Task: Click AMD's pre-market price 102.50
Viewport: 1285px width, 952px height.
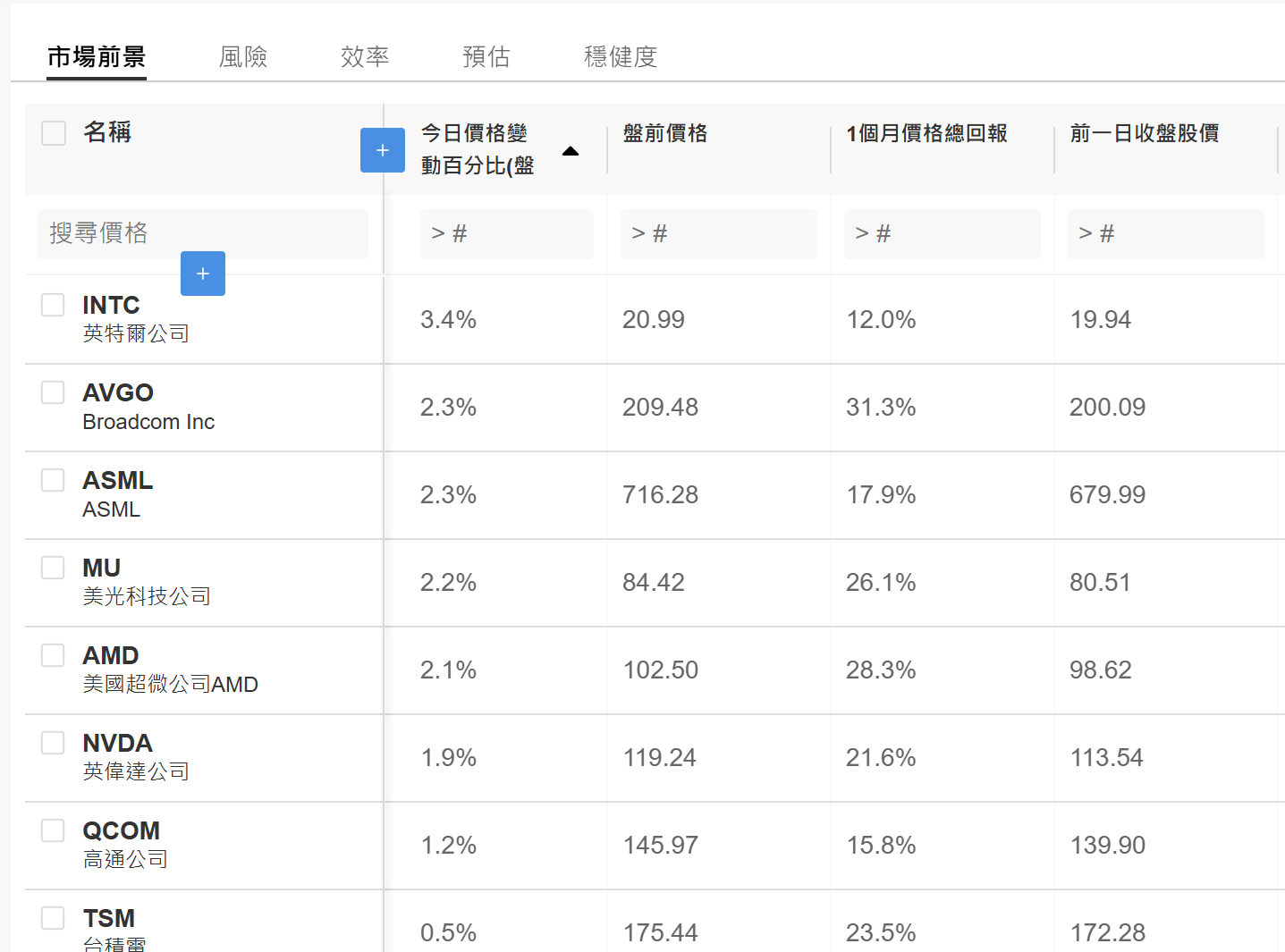Action: pos(660,670)
